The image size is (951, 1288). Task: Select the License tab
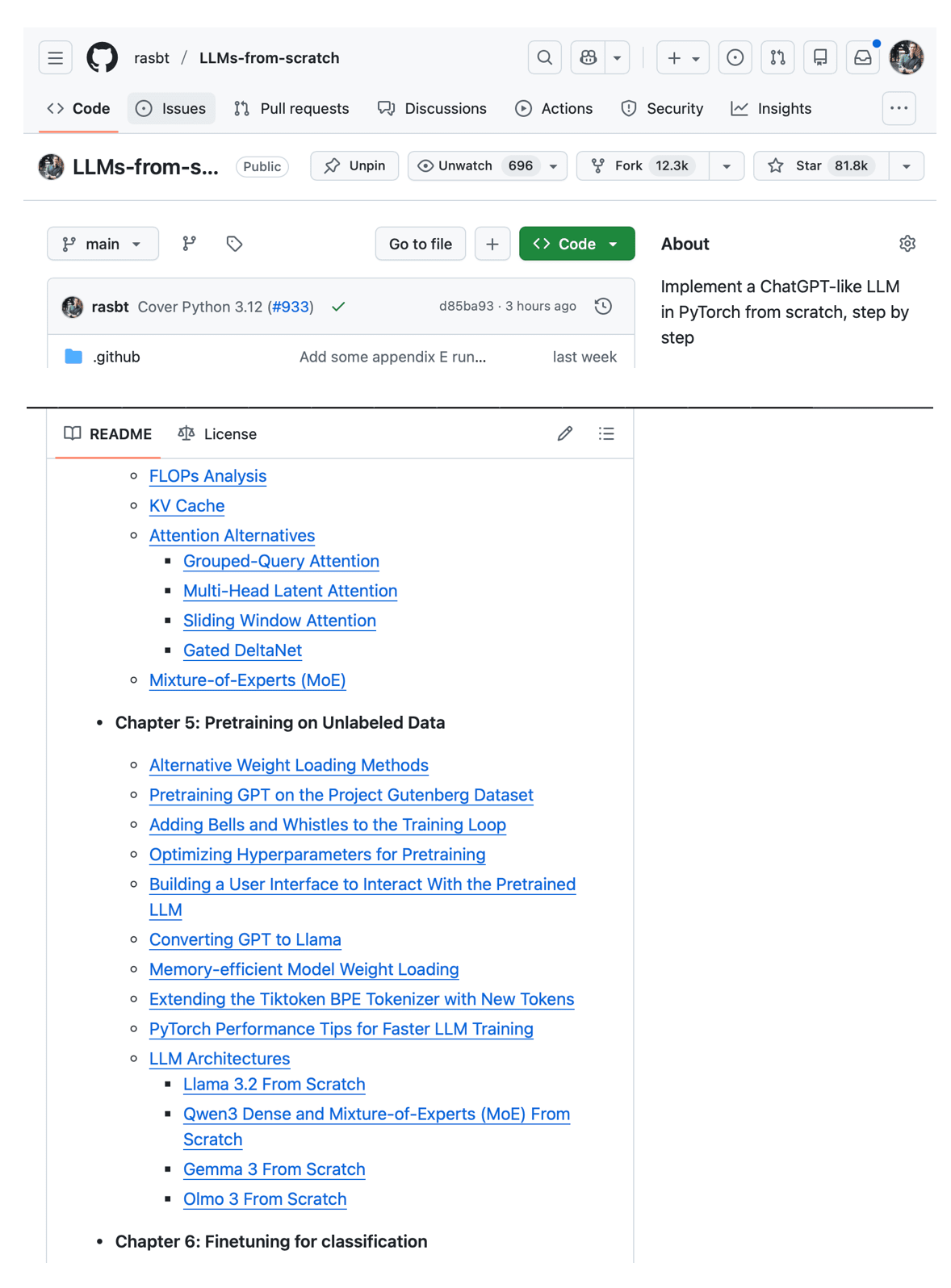[218, 434]
